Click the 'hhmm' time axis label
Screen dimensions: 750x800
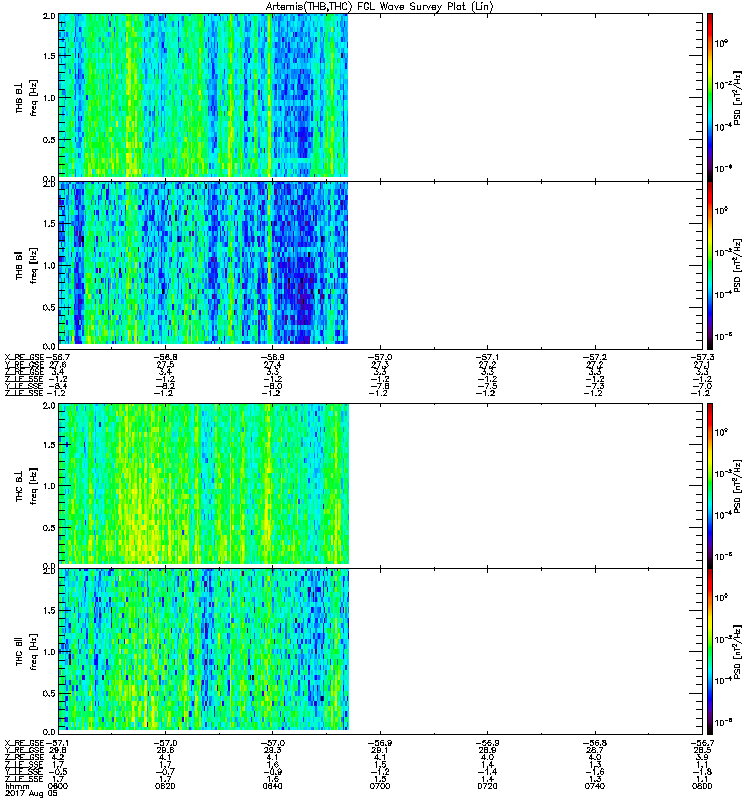point(17,786)
